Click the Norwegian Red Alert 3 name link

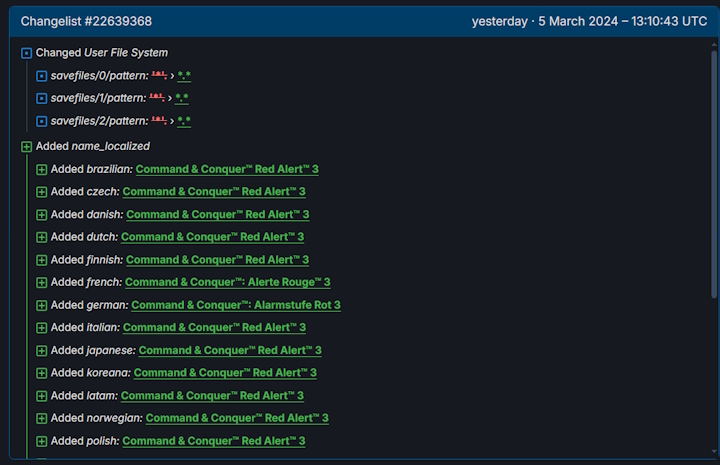pos(237,418)
